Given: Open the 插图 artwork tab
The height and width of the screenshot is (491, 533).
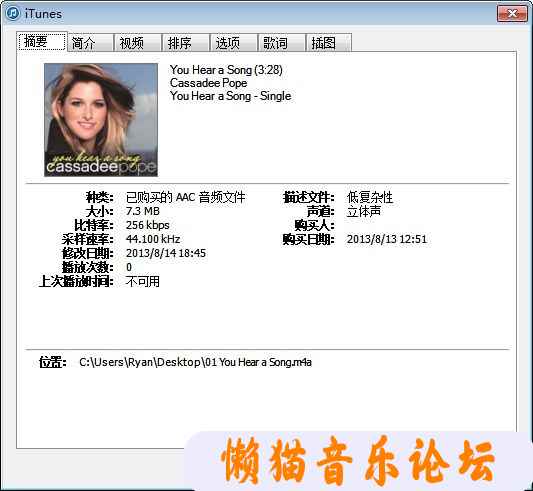Looking at the screenshot, I should pos(329,43).
